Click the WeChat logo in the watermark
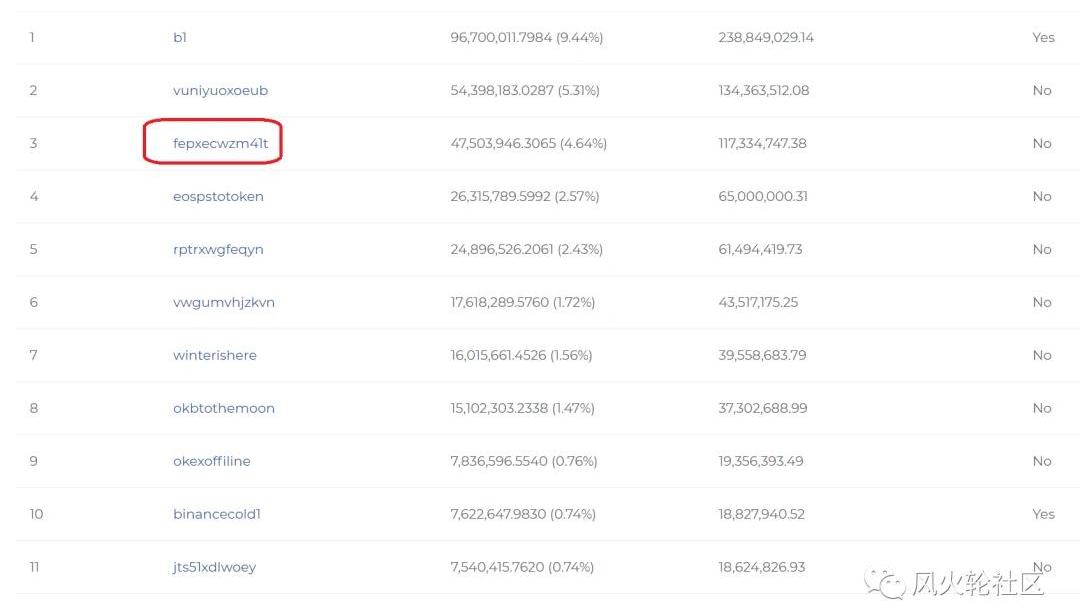 click(883, 582)
